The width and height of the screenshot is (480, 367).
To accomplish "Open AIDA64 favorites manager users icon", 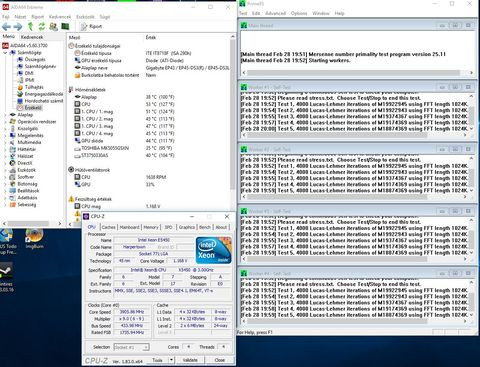I will [53, 26].
